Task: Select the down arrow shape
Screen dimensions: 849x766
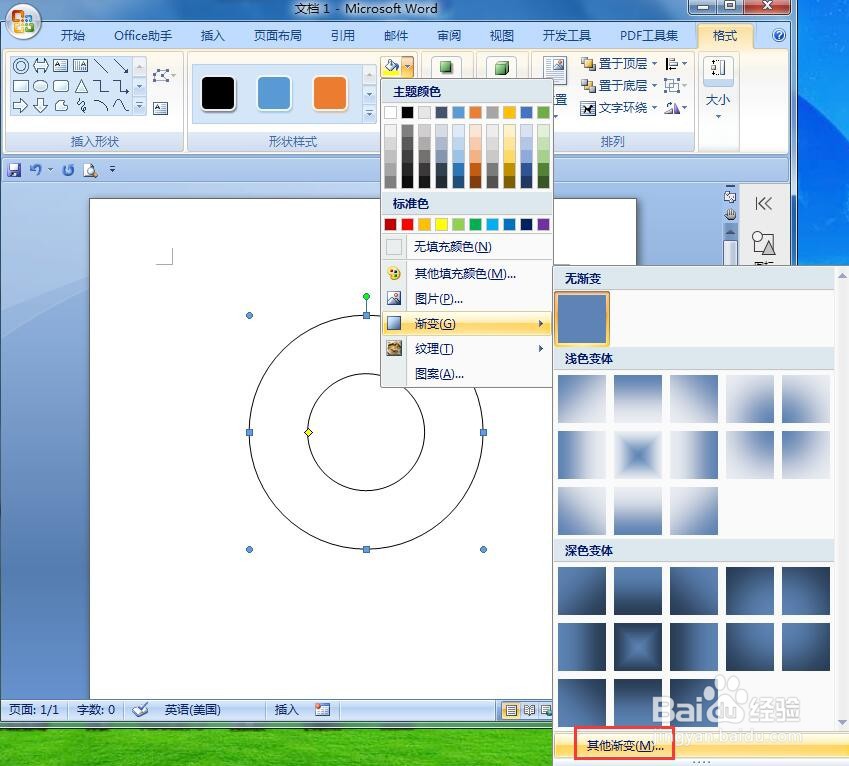Action: (41, 106)
